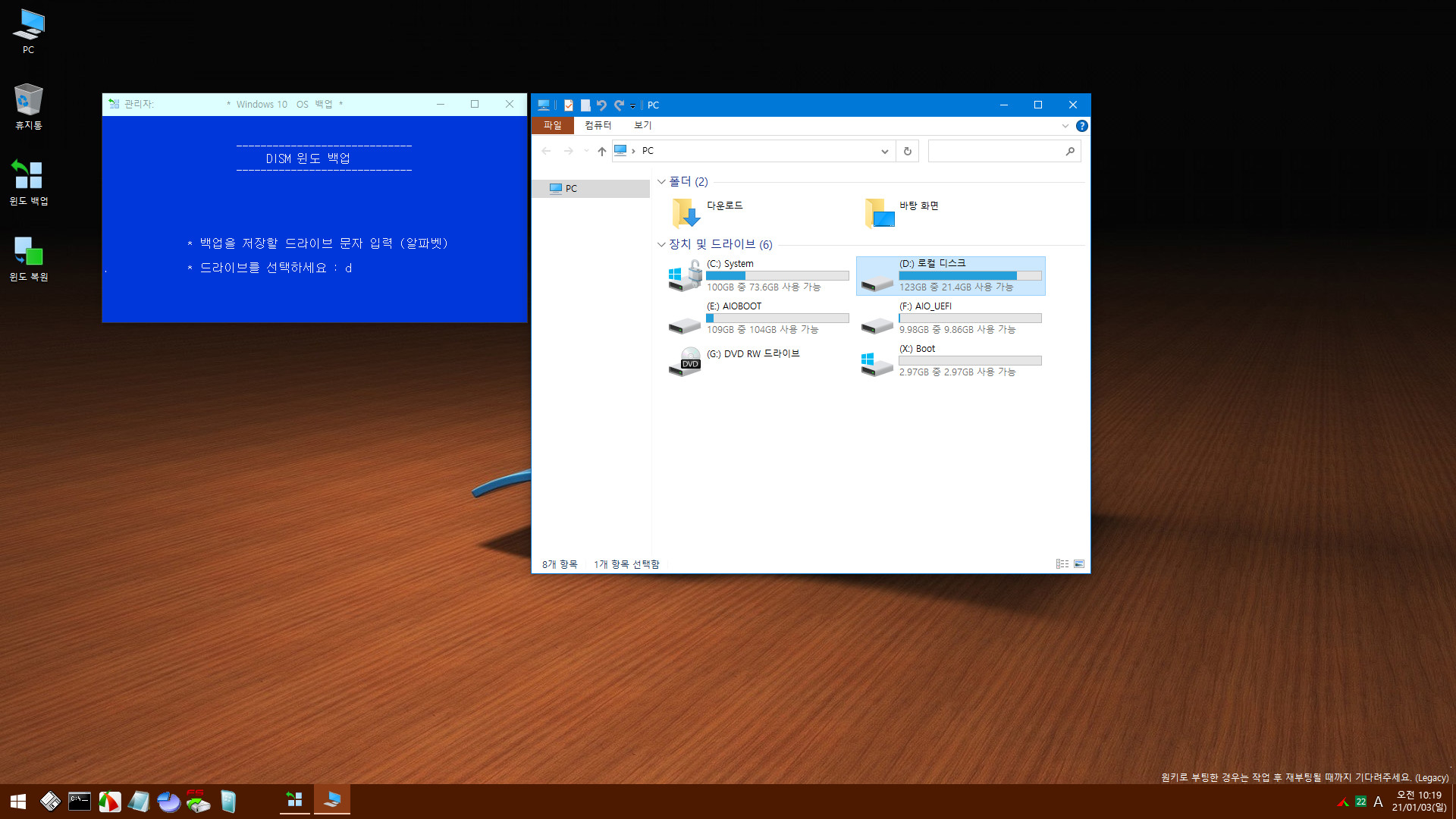Click the Undo icon in Explorer title bar
Image resolution: width=1456 pixels, height=819 pixels.
[601, 105]
